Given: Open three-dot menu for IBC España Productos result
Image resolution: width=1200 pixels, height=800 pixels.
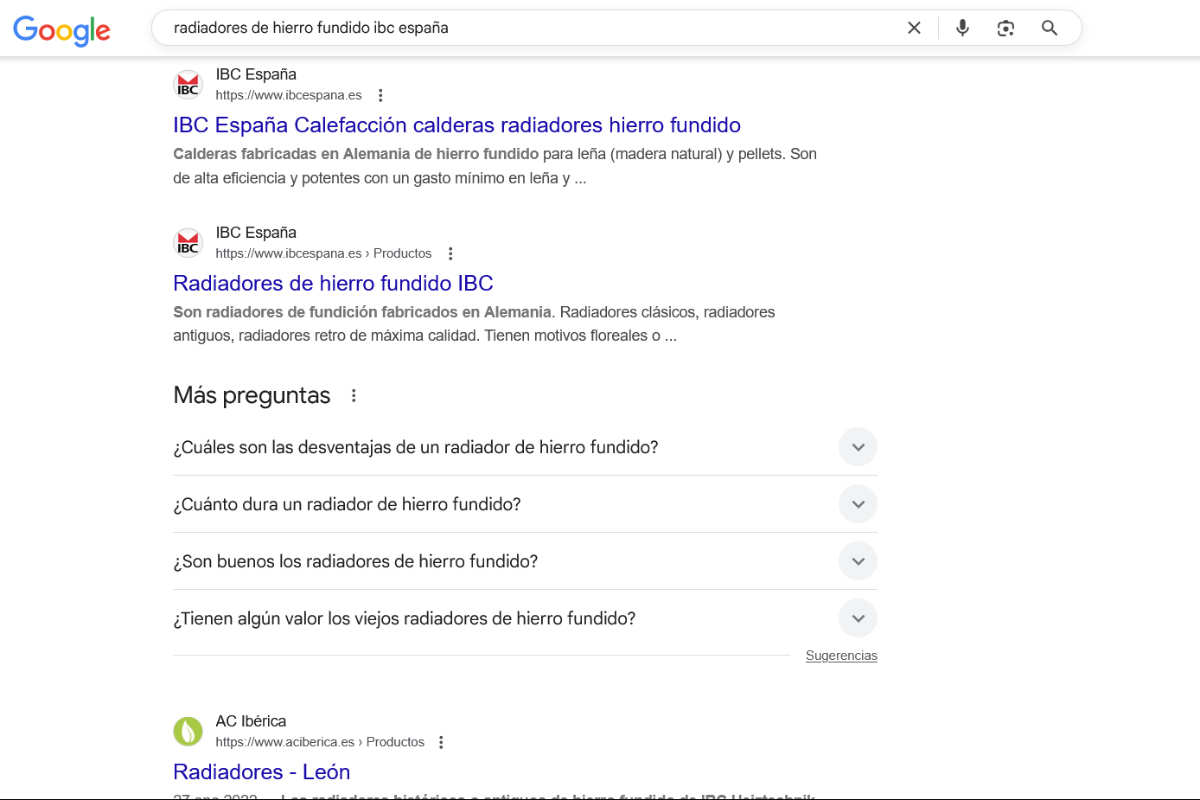Looking at the screenshot, I should [450, 253].
